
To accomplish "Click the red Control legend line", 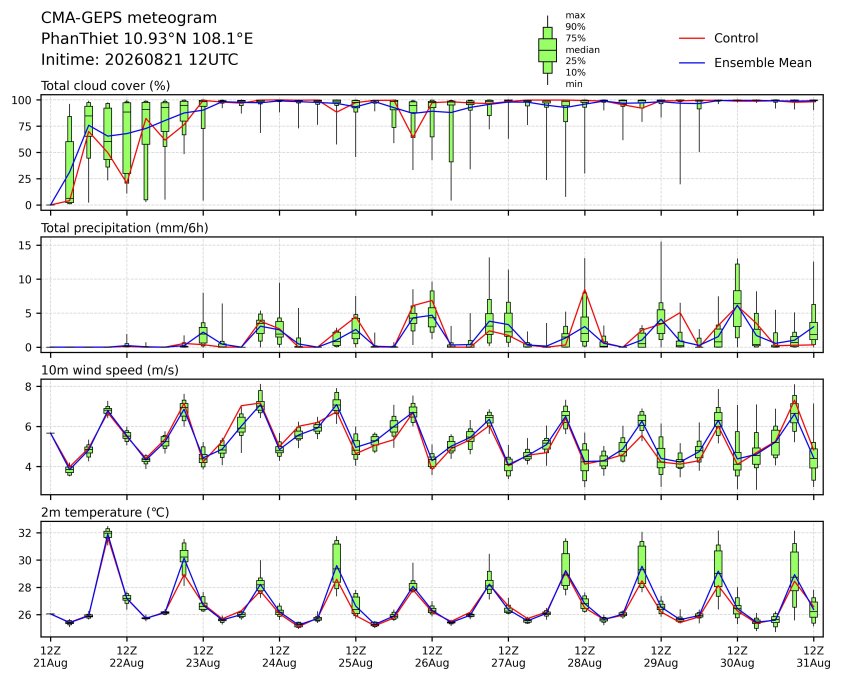I will point(692,39).
